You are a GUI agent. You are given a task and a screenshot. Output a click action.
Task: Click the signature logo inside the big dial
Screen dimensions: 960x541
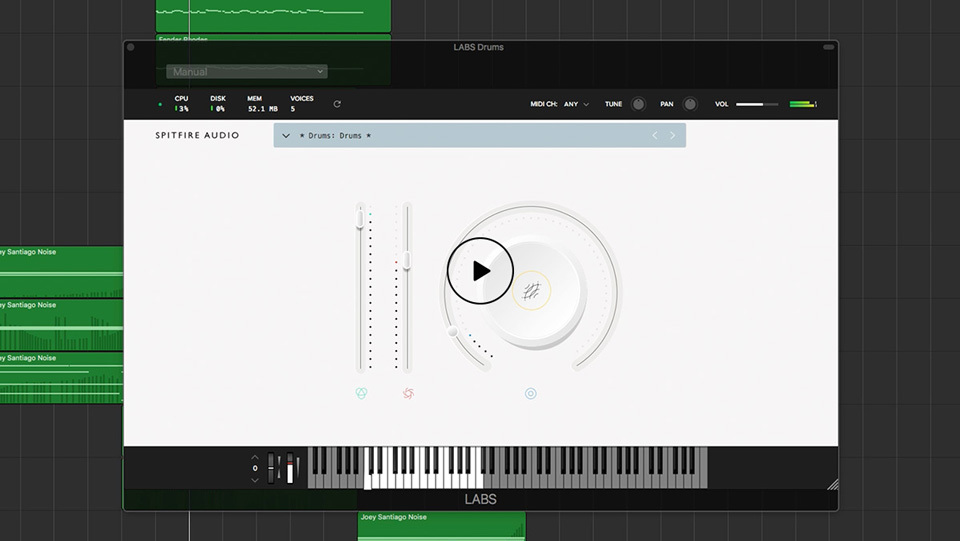coord(531,291)
